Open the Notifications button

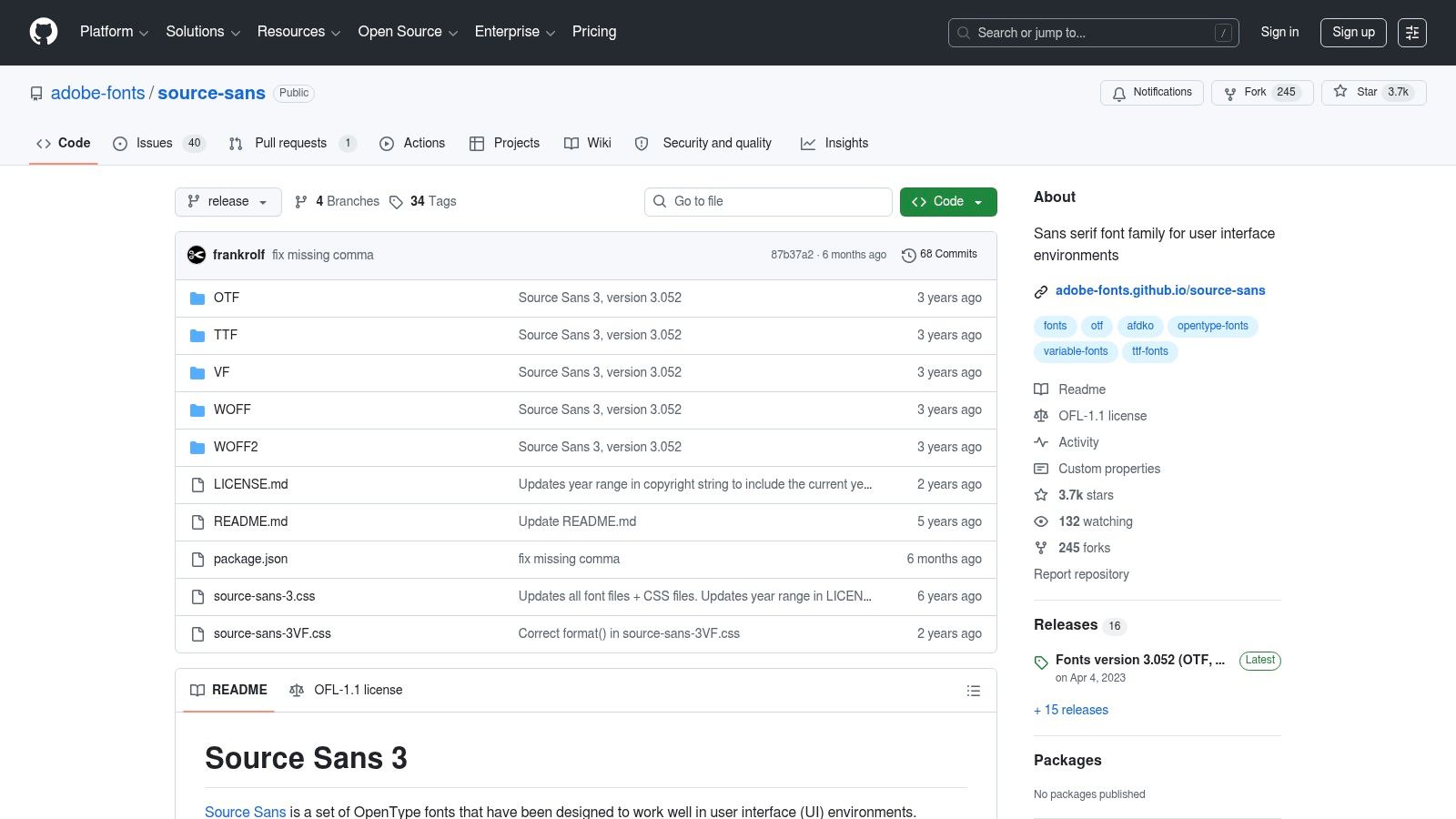pyautogui.click(x=1152, y=93)
